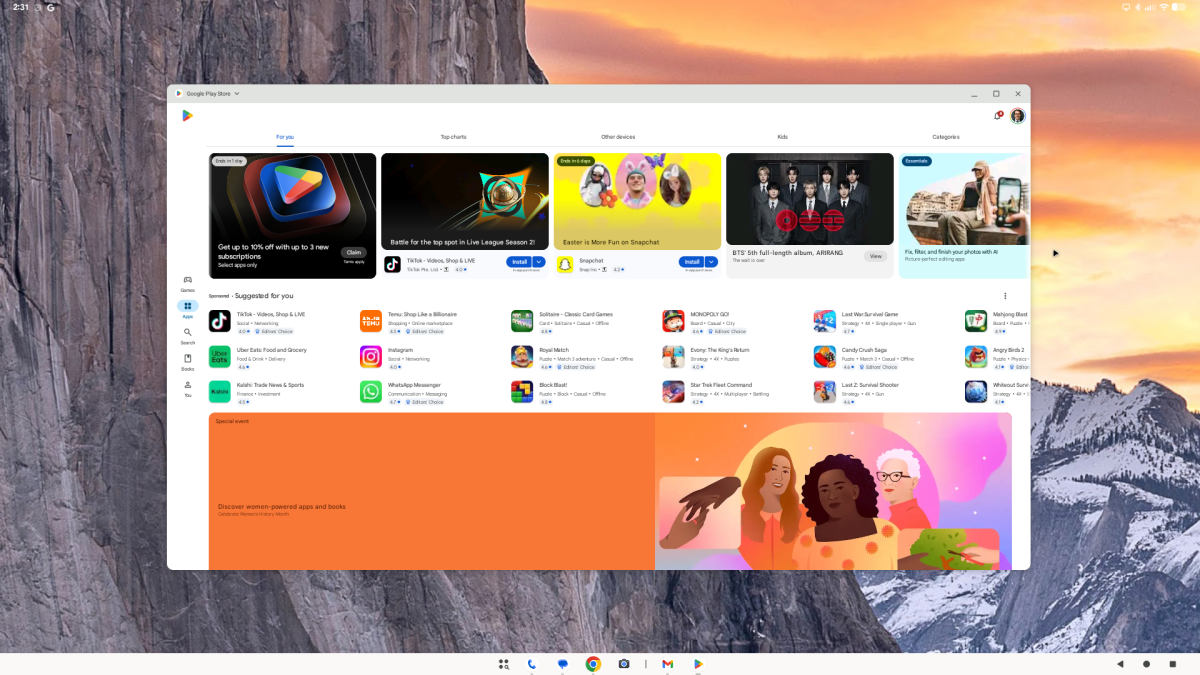1200x675 pixels.
Task: Open the overflow menu beside Suggested for you
Action: 1005,295
